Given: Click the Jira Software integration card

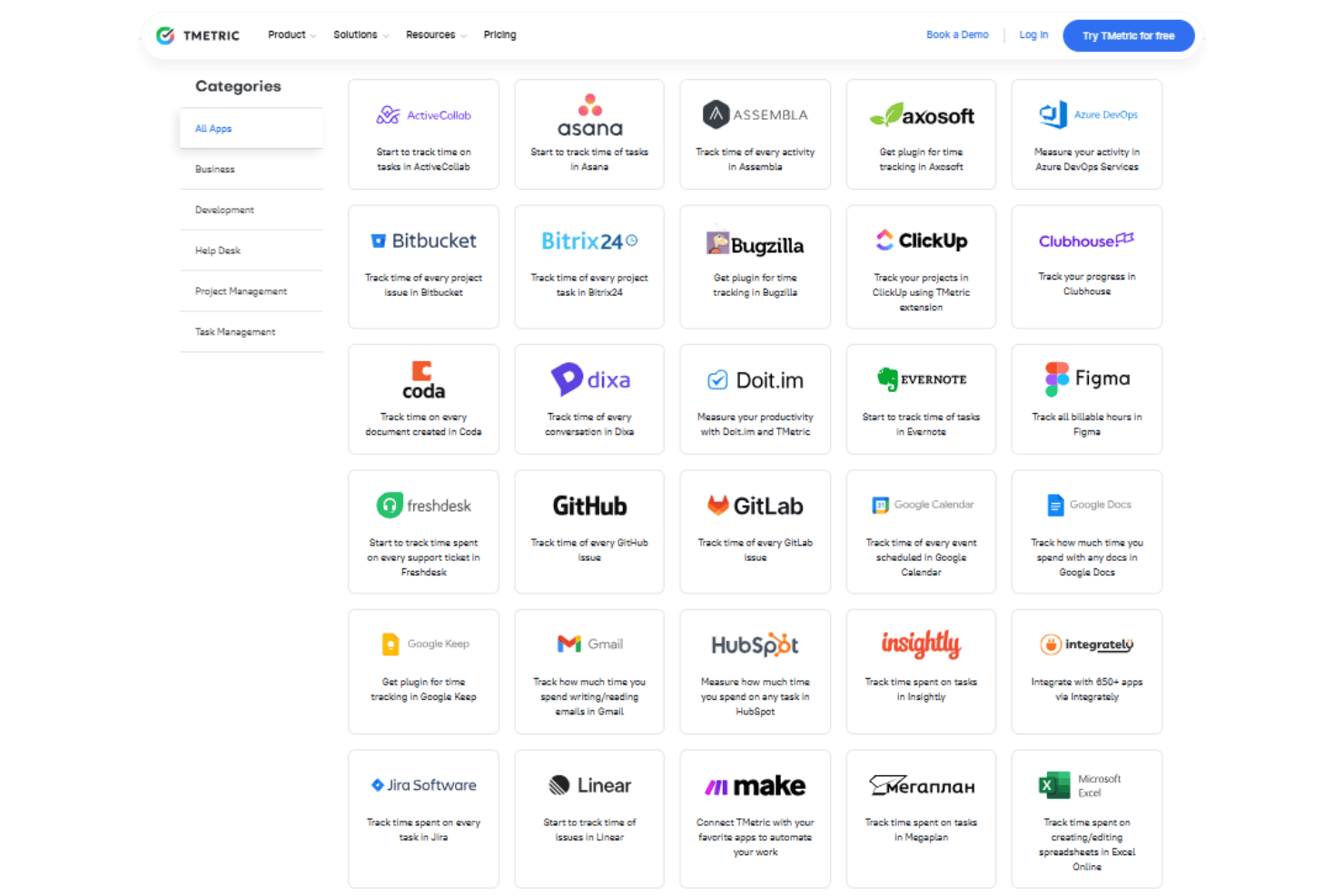Looking at the screenshot, I should pyautogui.click(x=423, y=819).
